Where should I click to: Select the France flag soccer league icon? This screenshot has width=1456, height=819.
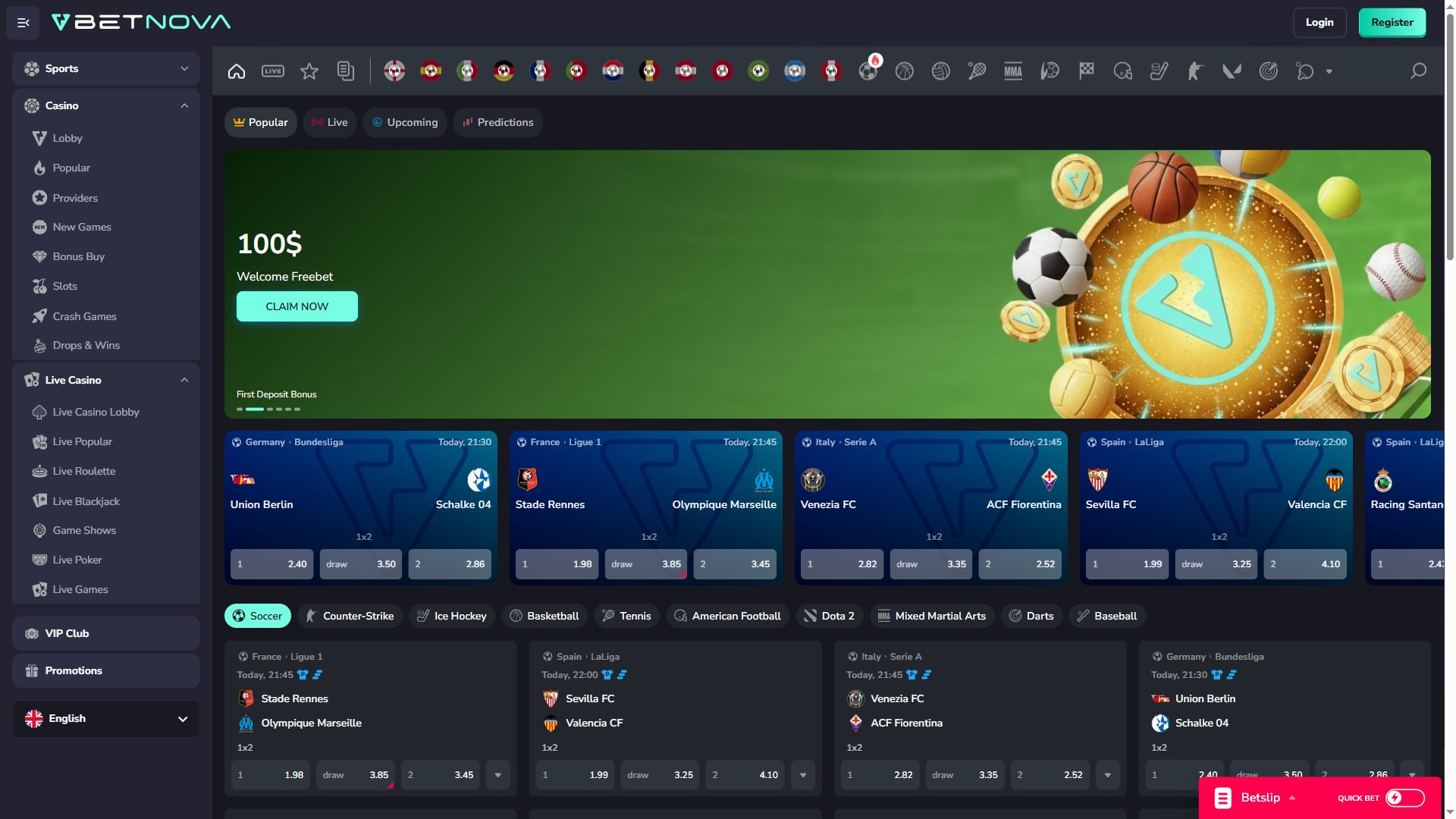(540, 71)
